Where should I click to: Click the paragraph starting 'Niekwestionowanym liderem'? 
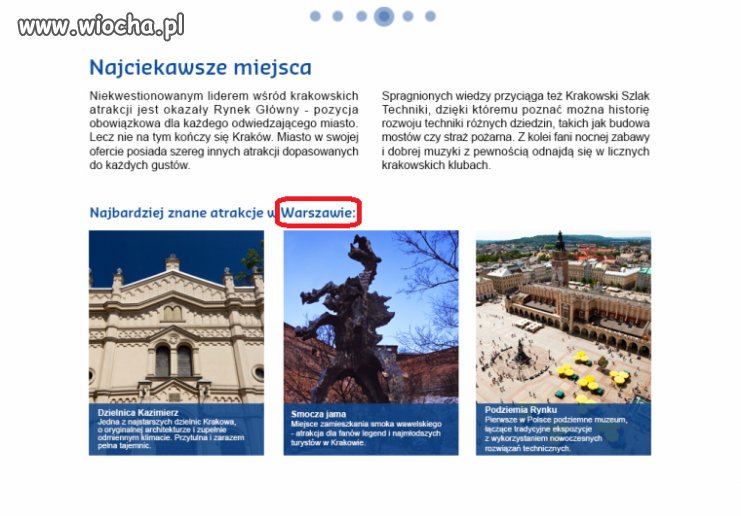(x=224, y=130)
